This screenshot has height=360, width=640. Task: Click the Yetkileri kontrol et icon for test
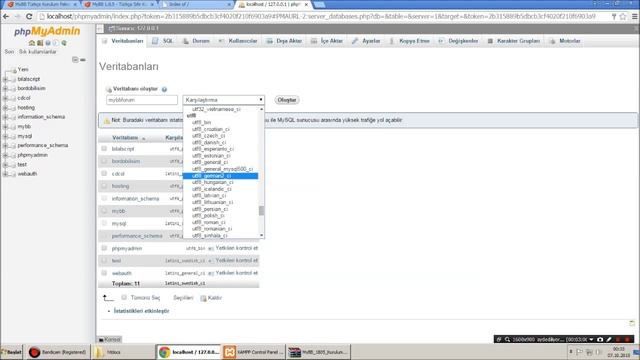[211, 260]
